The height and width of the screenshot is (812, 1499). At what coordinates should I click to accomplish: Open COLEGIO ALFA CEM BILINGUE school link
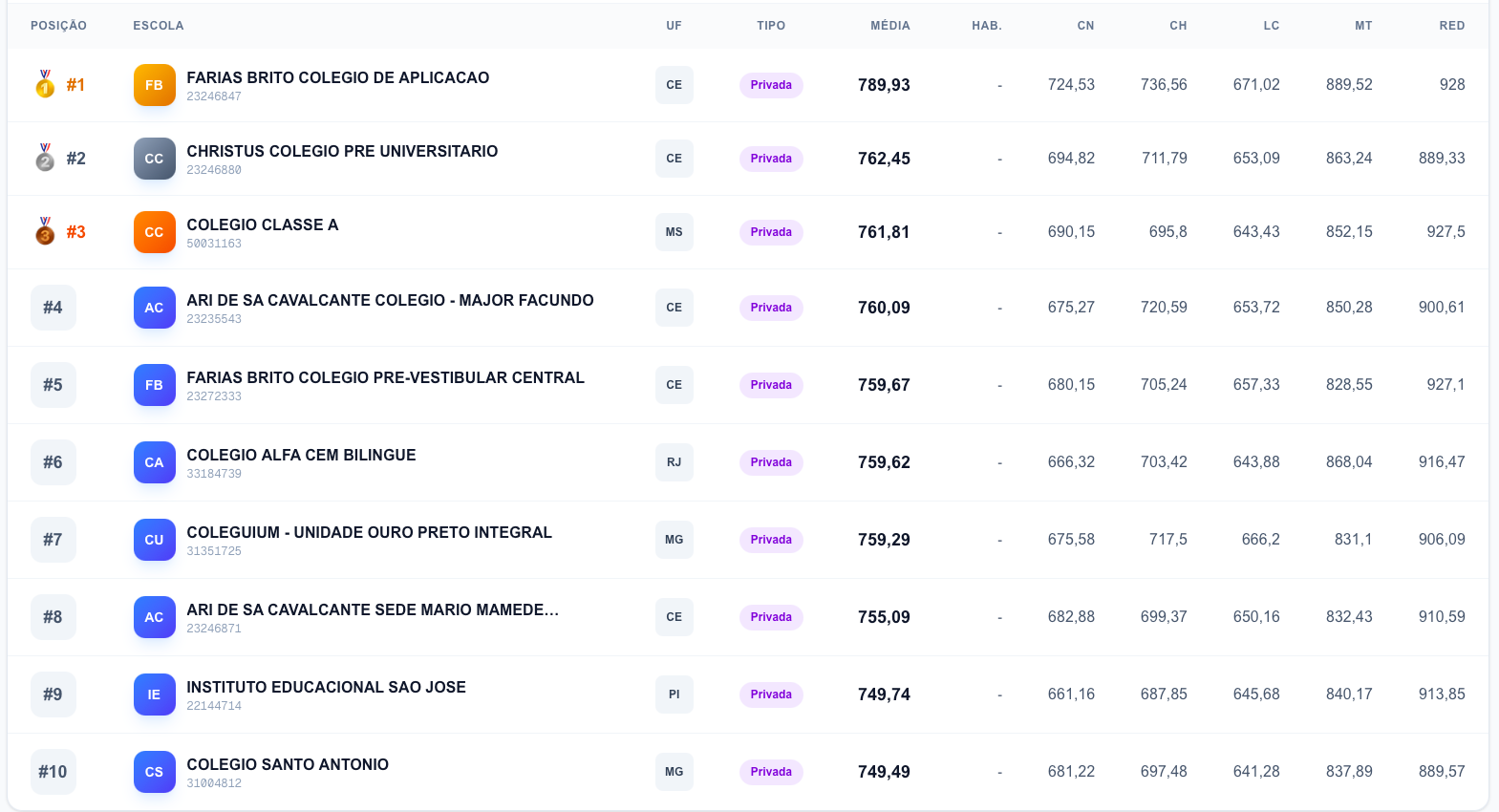pos(301,455)
